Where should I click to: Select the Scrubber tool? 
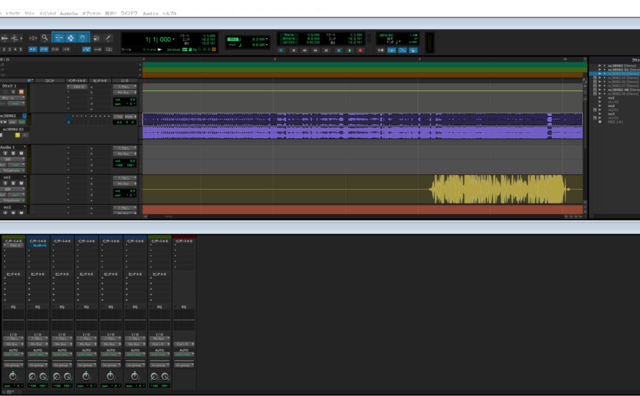point(96,38)
